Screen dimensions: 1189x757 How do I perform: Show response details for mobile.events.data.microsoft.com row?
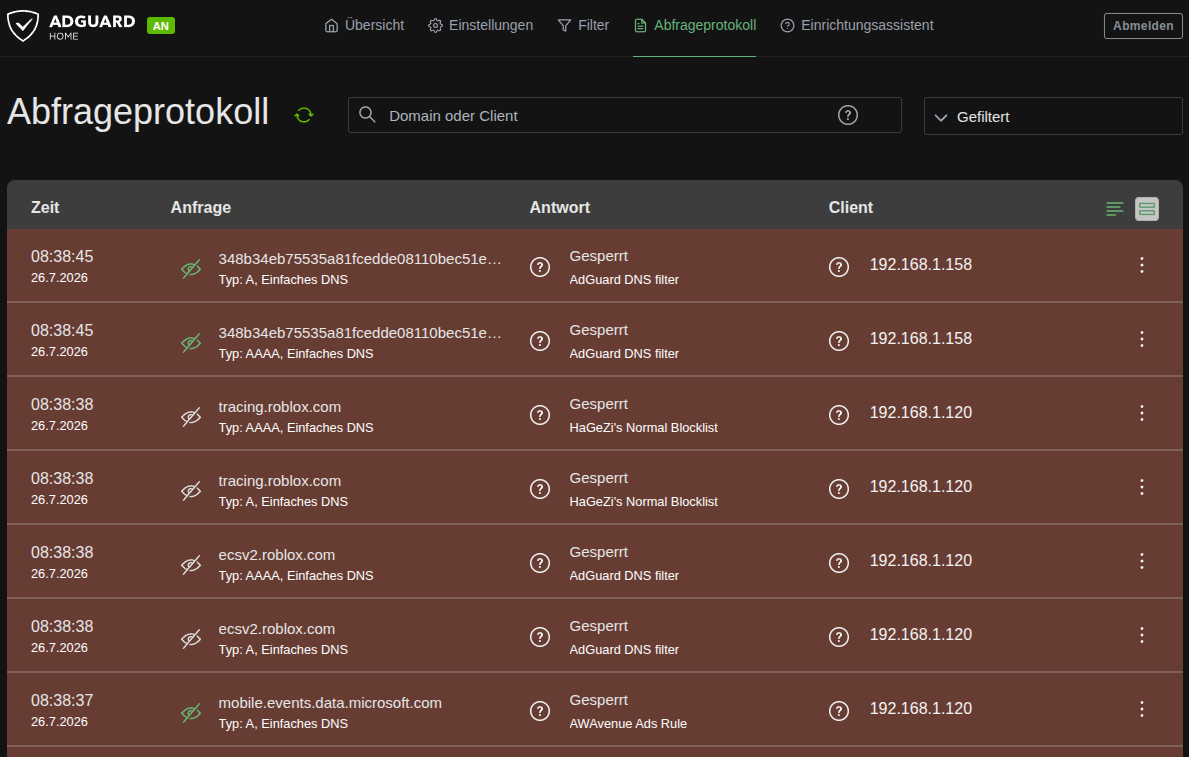click(540, 711)
